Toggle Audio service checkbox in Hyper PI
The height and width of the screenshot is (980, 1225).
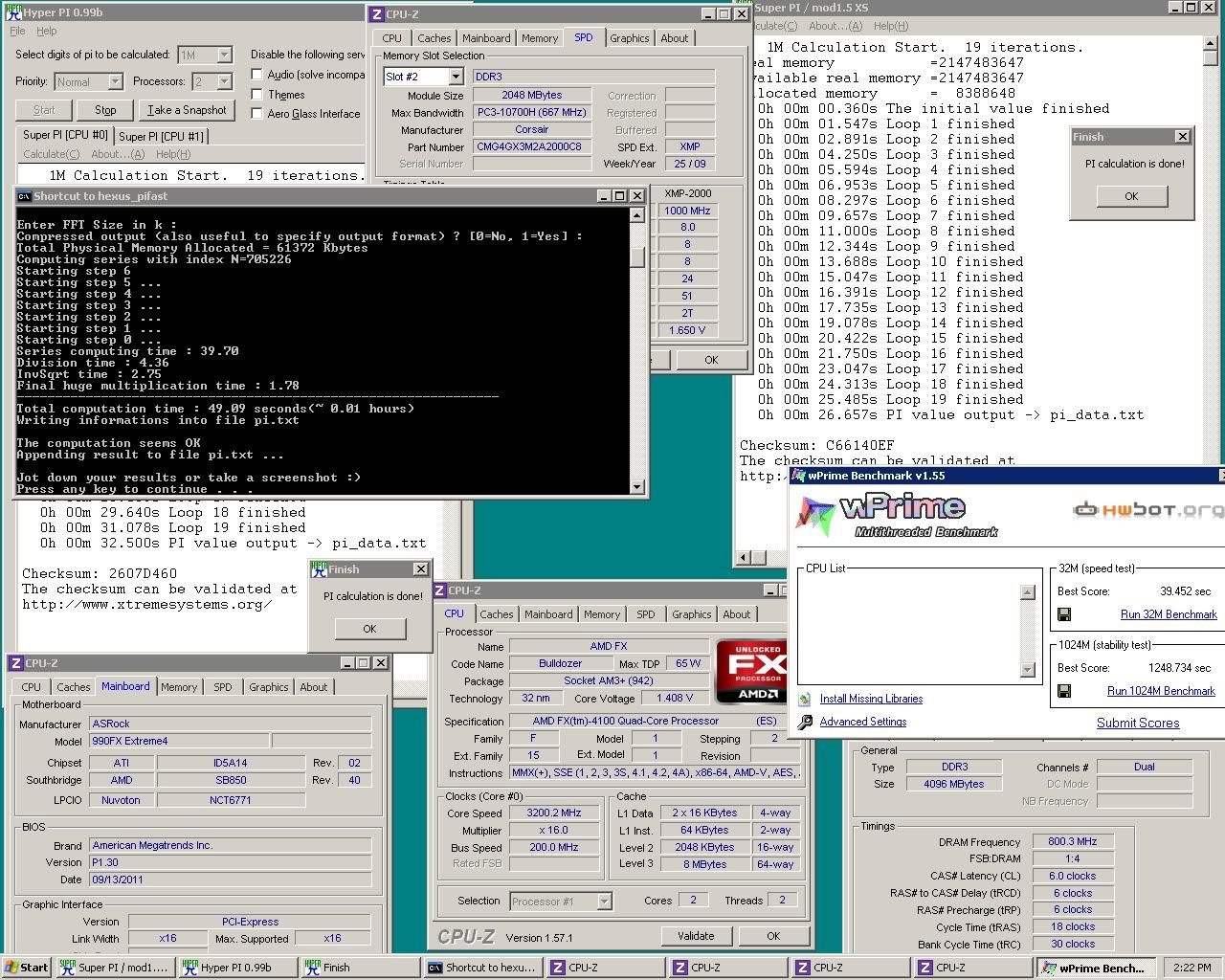pos(256,75)
